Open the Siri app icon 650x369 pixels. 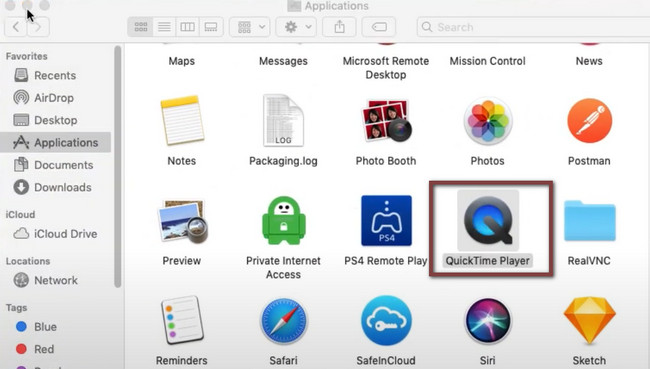click(x=488, y=321)
